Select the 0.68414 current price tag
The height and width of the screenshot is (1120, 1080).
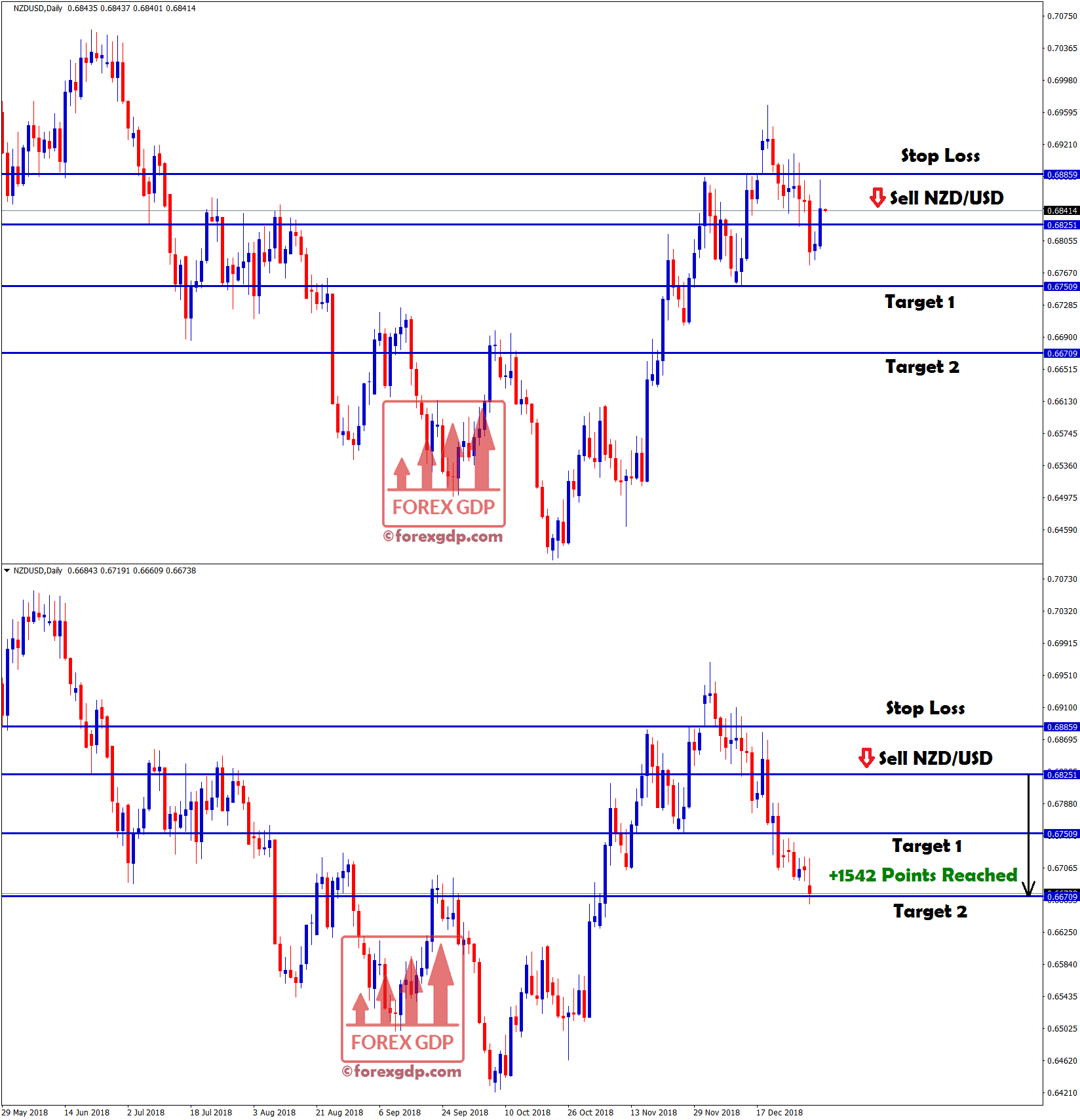coord(1061,210)
